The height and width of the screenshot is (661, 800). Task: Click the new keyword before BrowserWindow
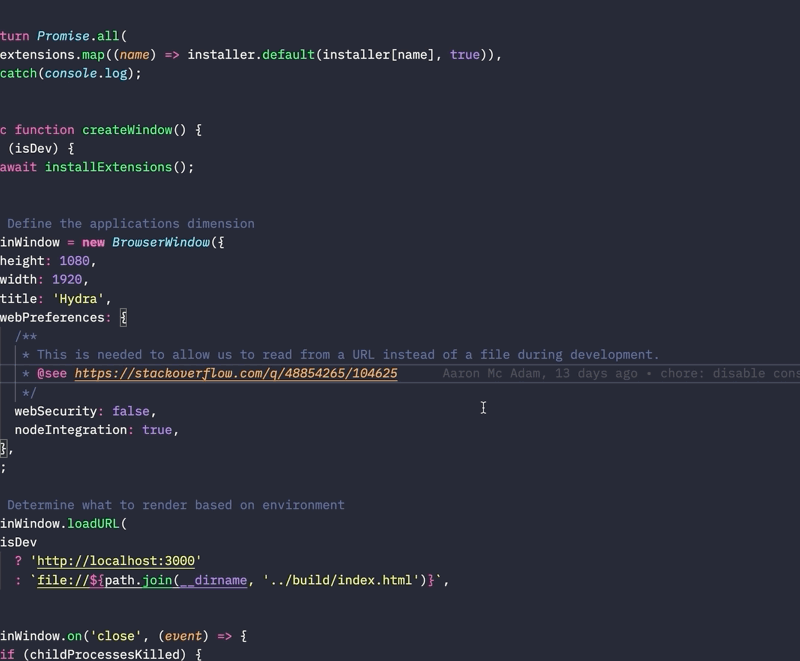click(x=93, y=242)
